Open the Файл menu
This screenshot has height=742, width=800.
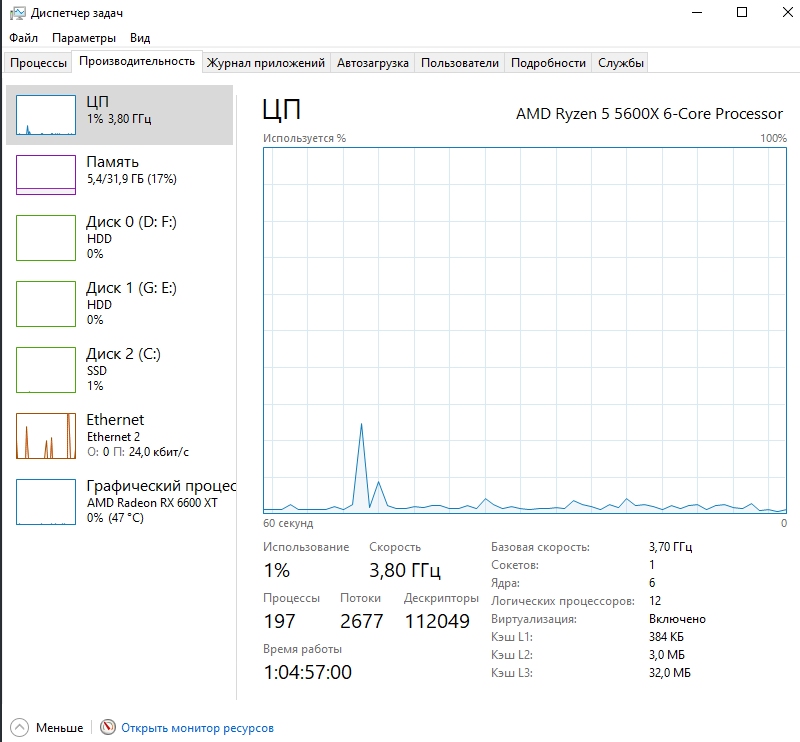coord(23,38)
